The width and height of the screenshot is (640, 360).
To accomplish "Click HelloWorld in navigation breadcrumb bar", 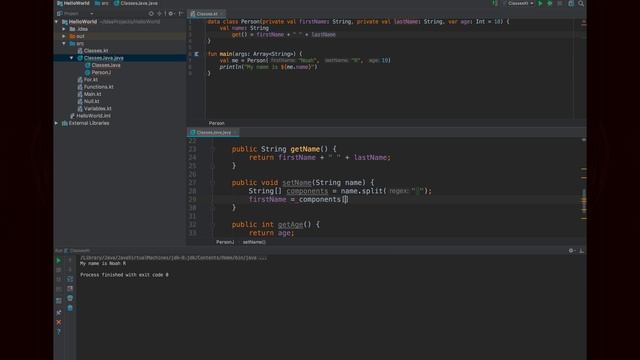I will pyautogui.click(x=73, y=3).
